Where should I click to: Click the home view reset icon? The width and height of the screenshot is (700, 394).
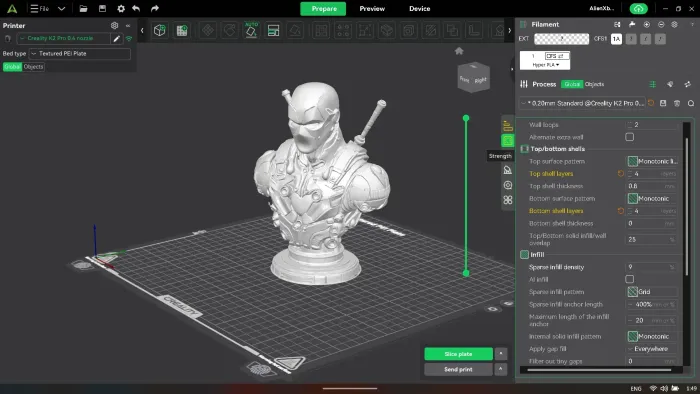coord(459,51)
